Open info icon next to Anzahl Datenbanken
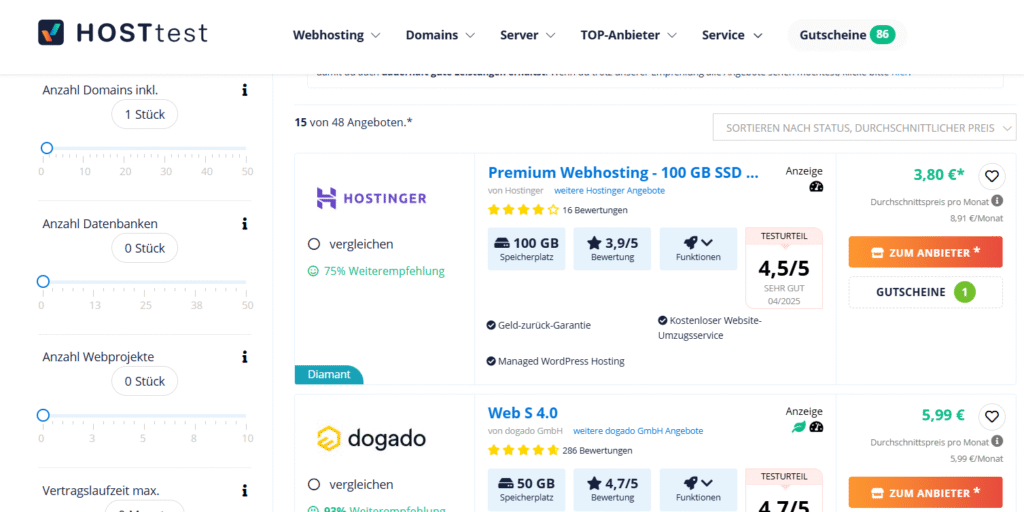This screenshot has height=512, width=1024. tap(244, 223)
